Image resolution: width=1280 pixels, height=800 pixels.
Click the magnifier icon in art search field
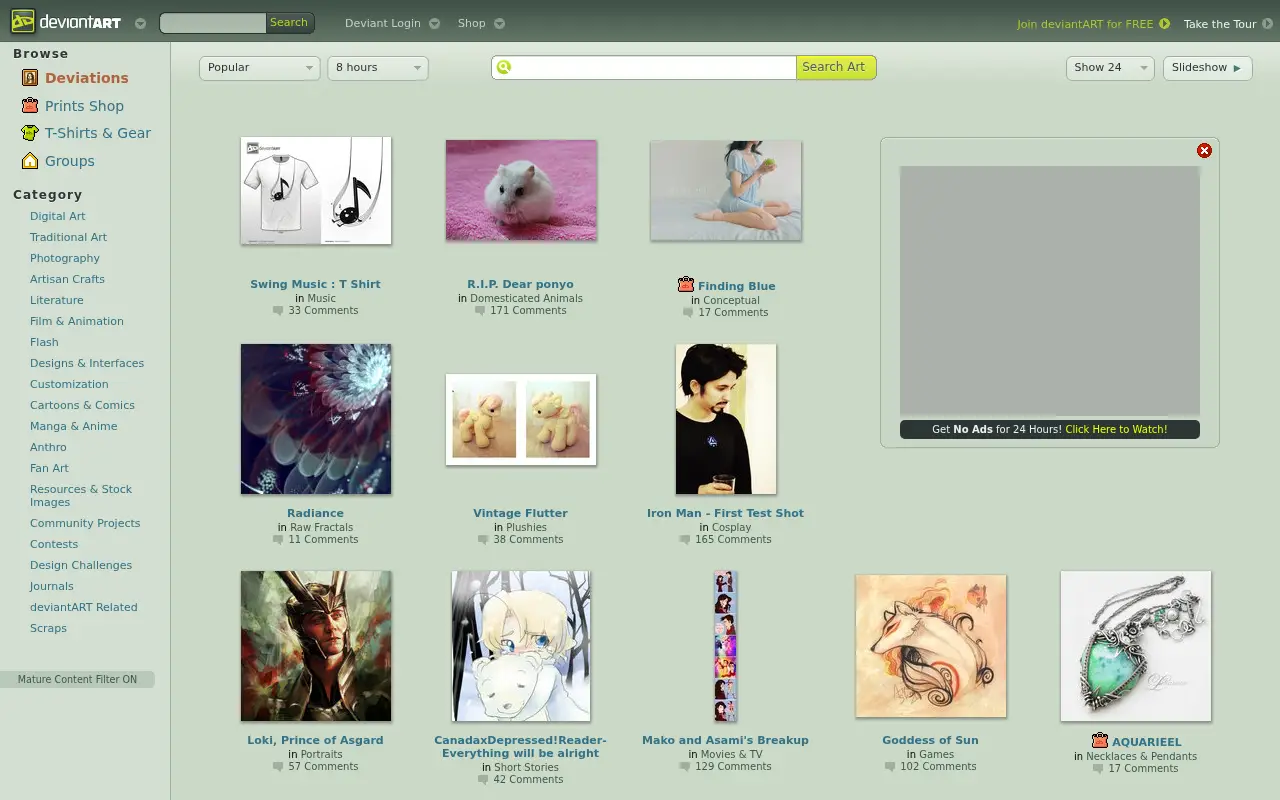(x=504, y=67)
